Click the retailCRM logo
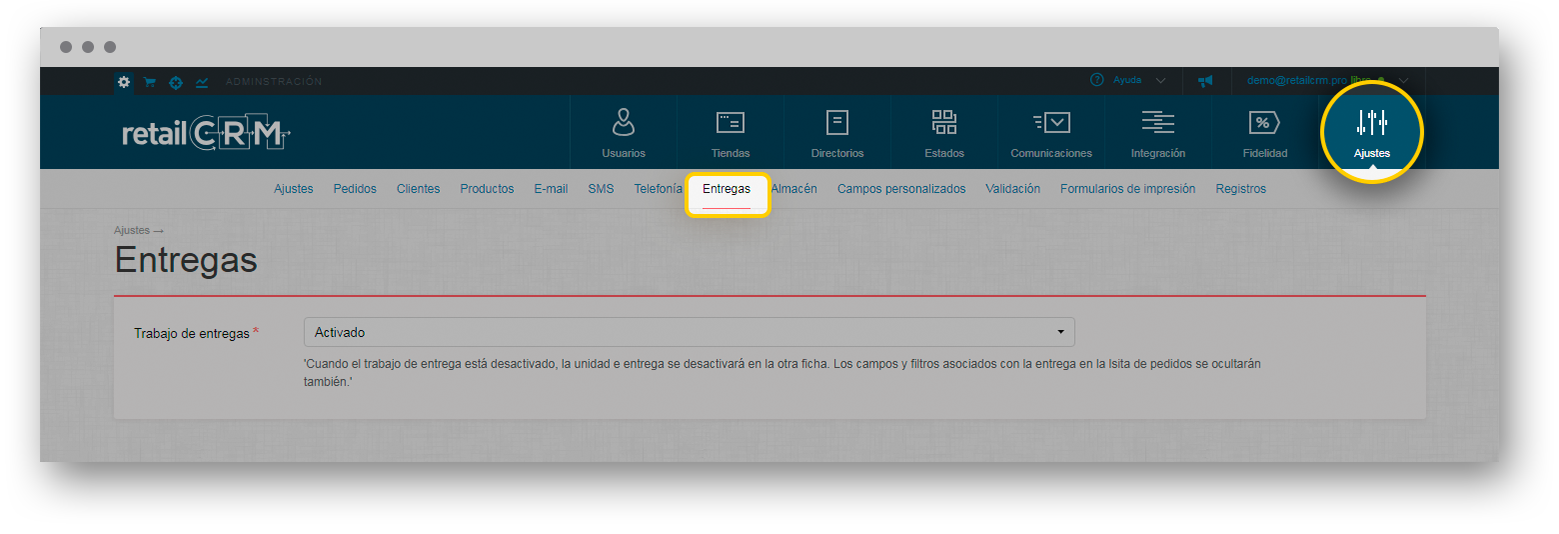The image size is (1559, 534). point(206,133)
